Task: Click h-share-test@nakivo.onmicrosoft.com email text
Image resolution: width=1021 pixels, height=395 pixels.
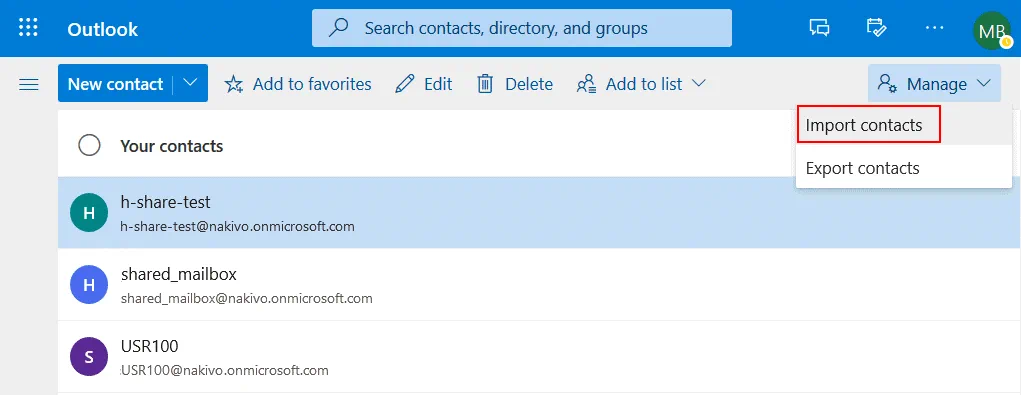Action: (x=238, y=226)
